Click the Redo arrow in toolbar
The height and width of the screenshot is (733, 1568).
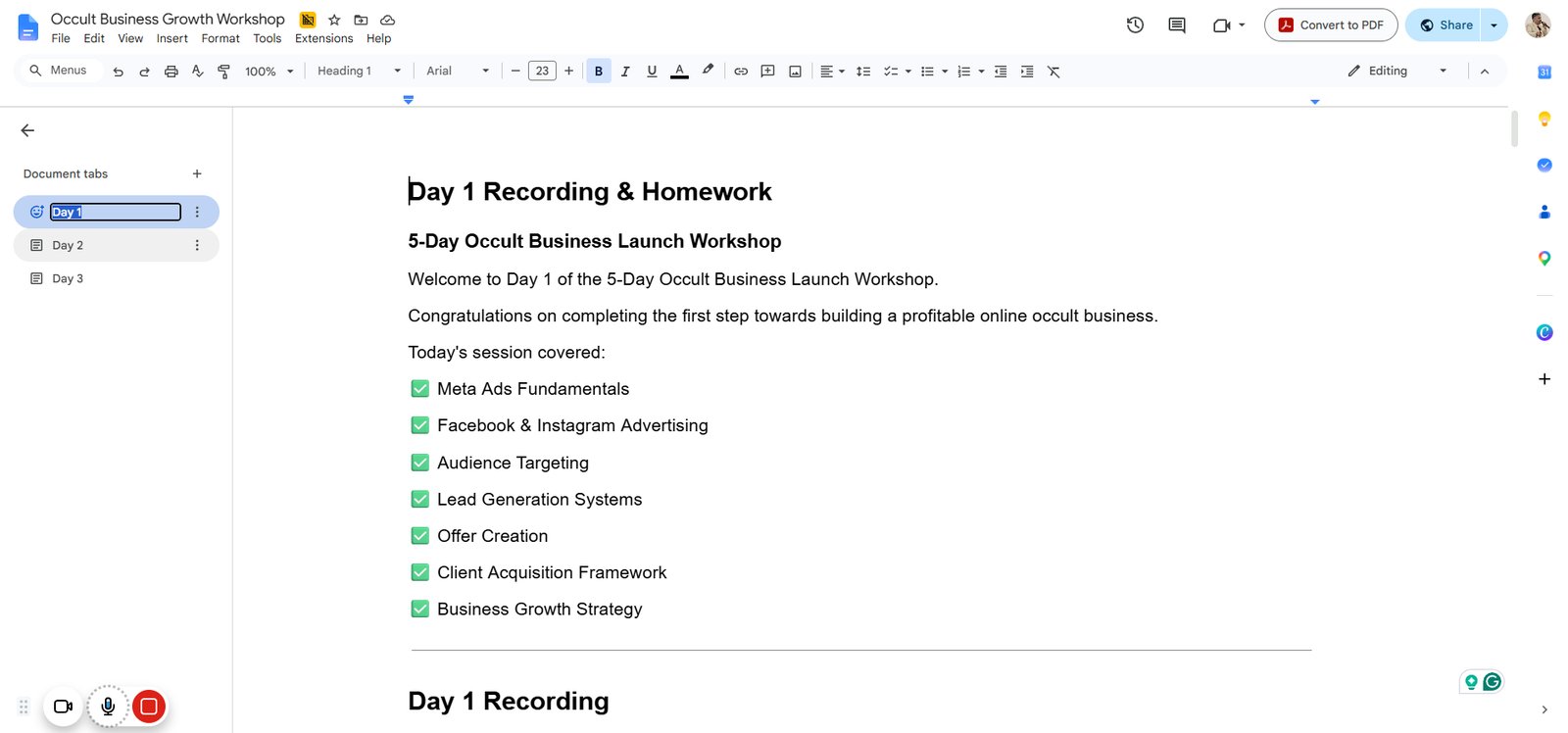144,72
